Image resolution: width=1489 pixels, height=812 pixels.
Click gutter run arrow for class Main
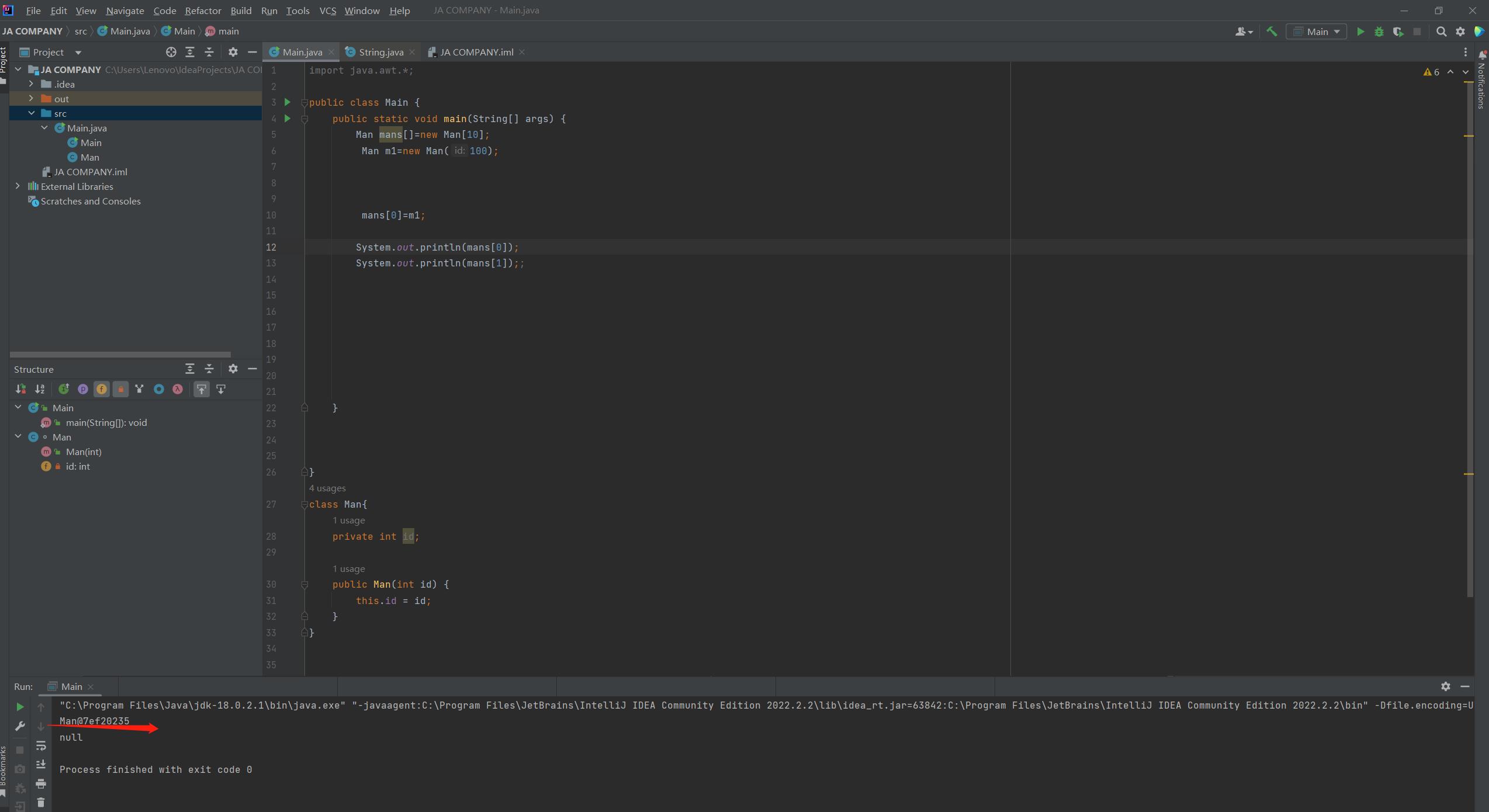288,102
